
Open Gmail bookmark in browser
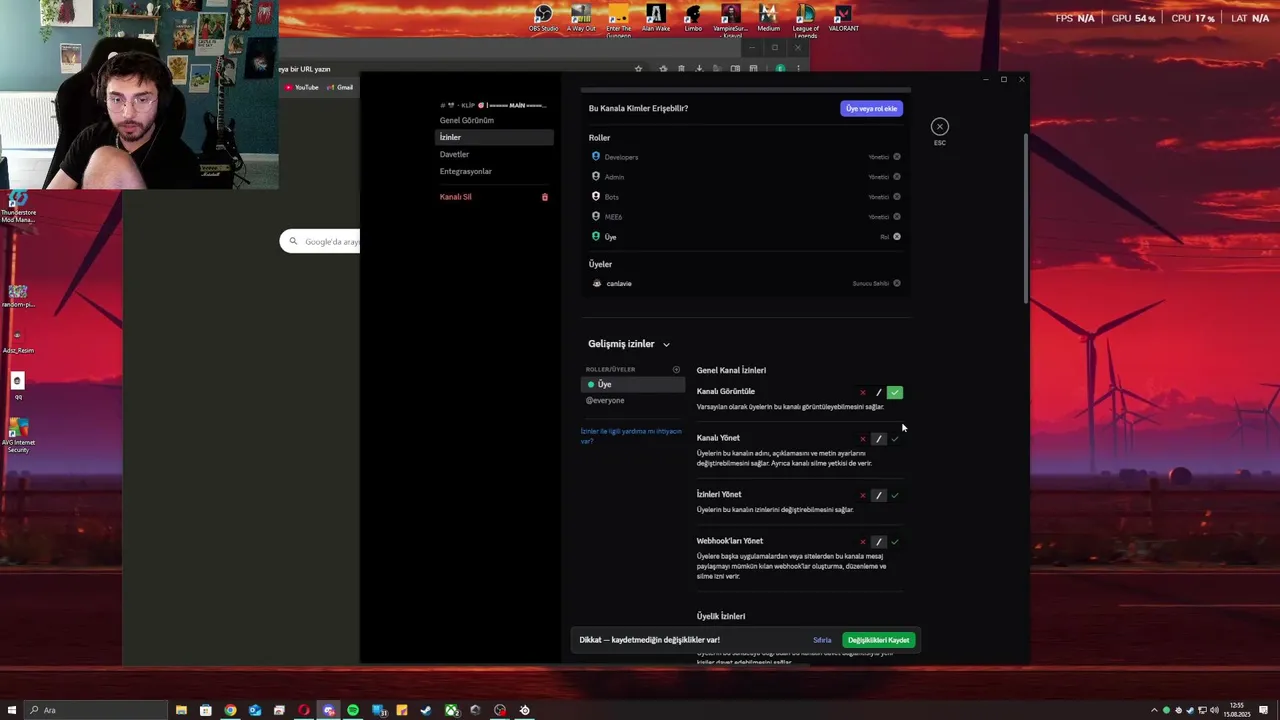(x=340, y=87)
